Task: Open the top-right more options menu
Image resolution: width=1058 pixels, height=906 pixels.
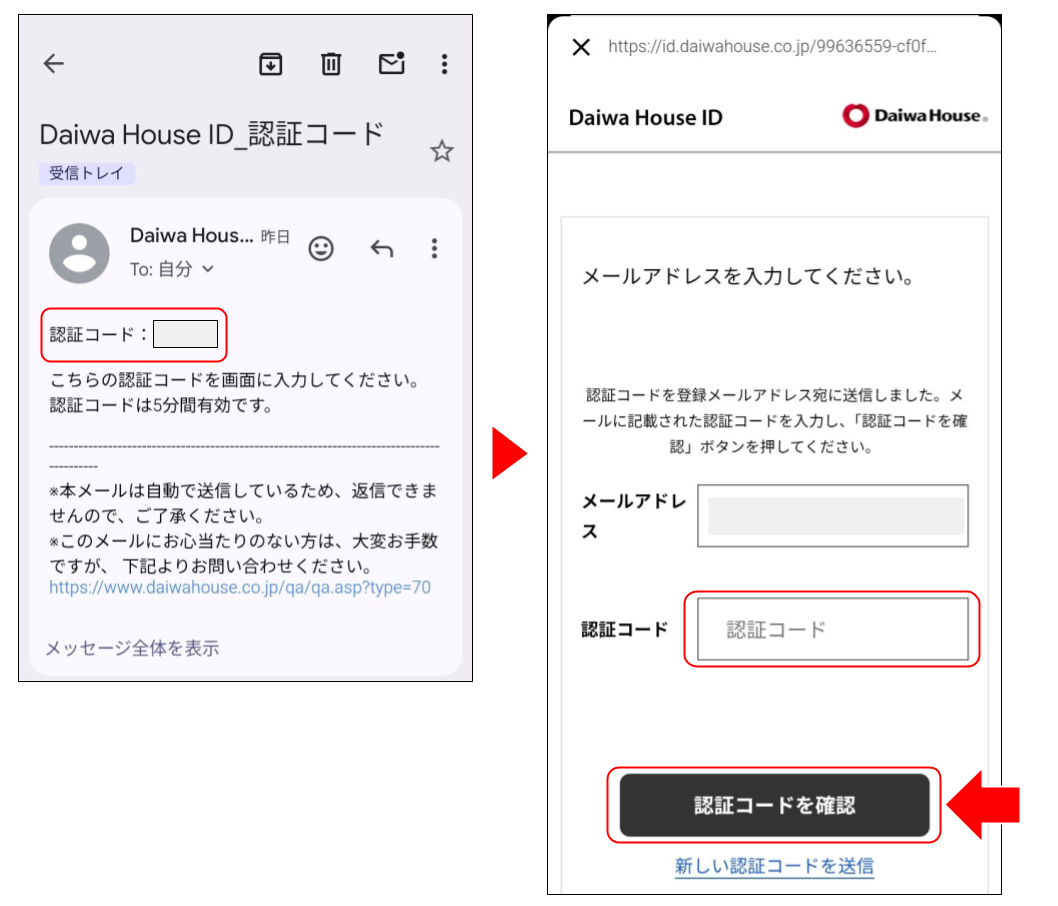Action: 444,64
